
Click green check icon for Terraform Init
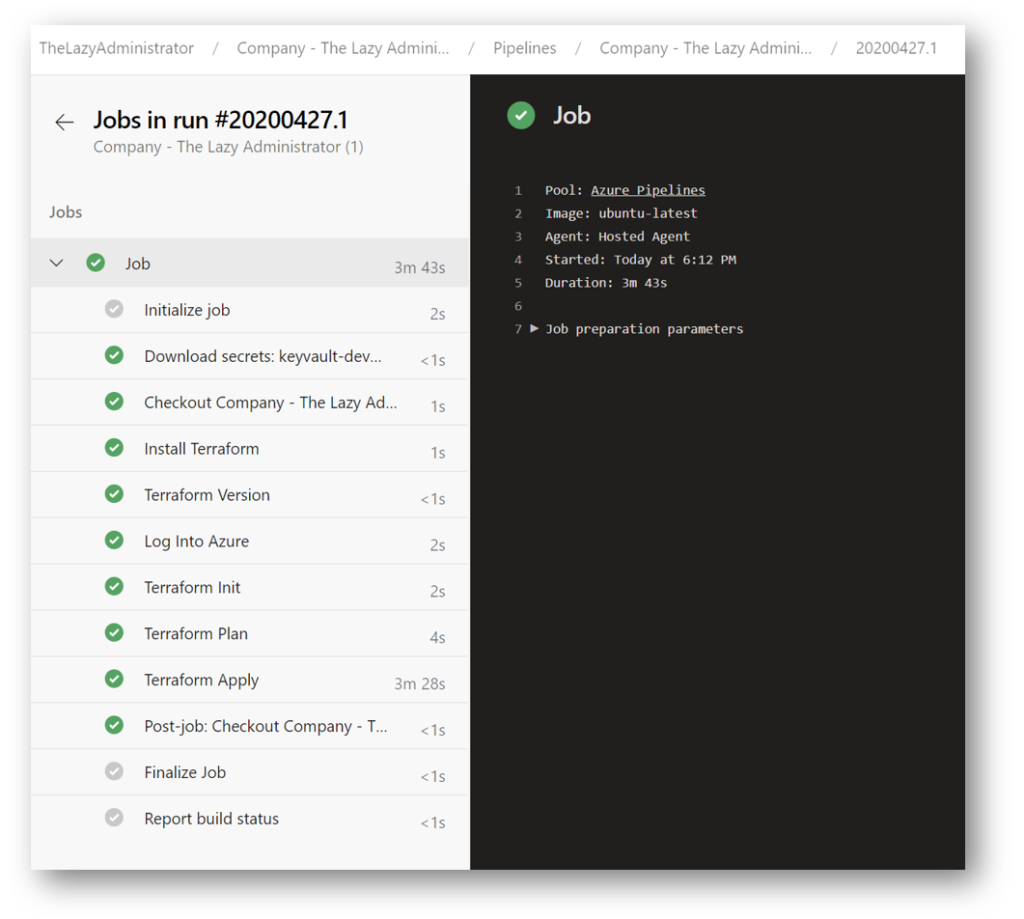click(x=114, y=587)
